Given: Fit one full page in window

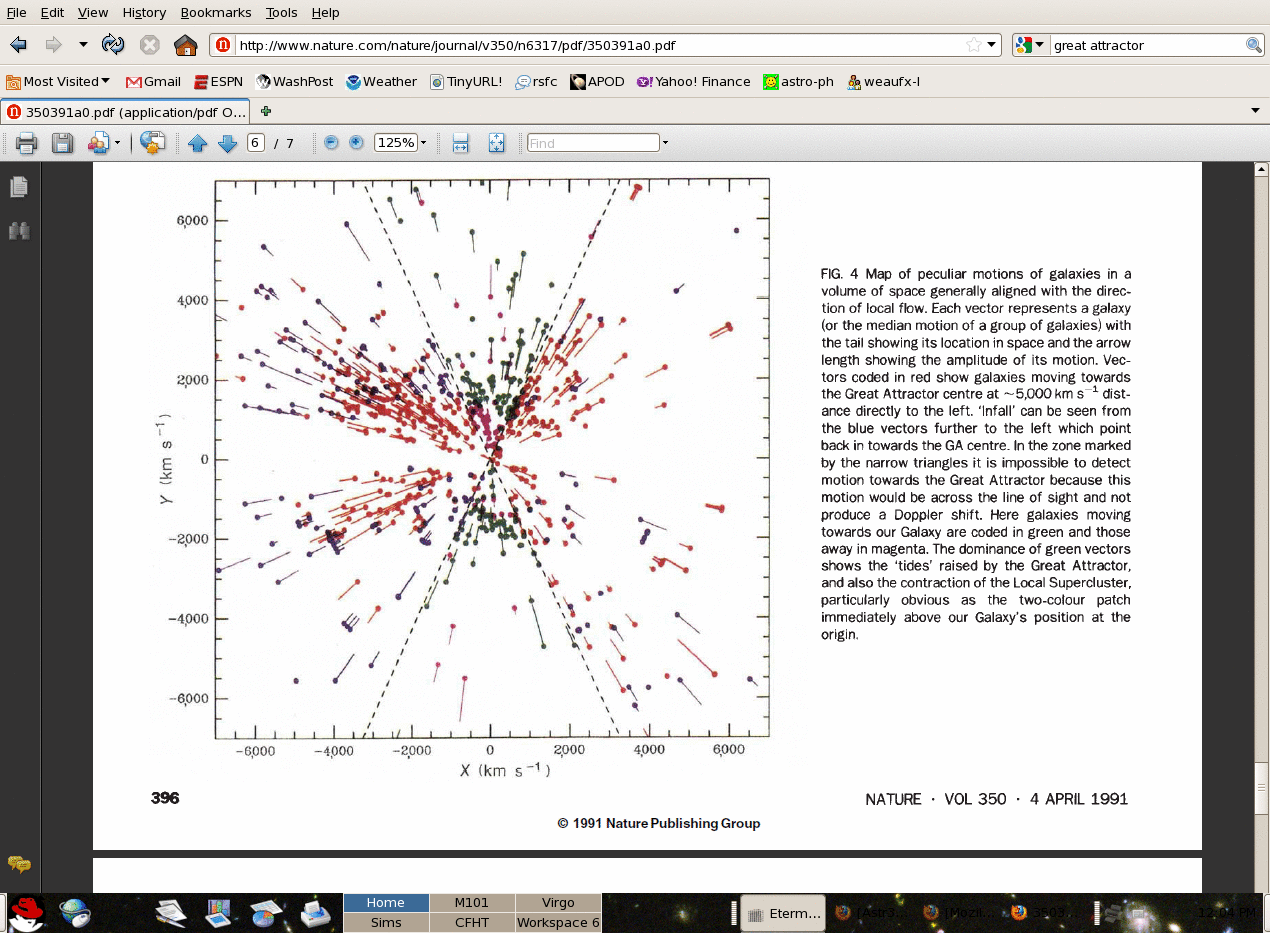Looking at the screenshot, I should pos(496,143).
